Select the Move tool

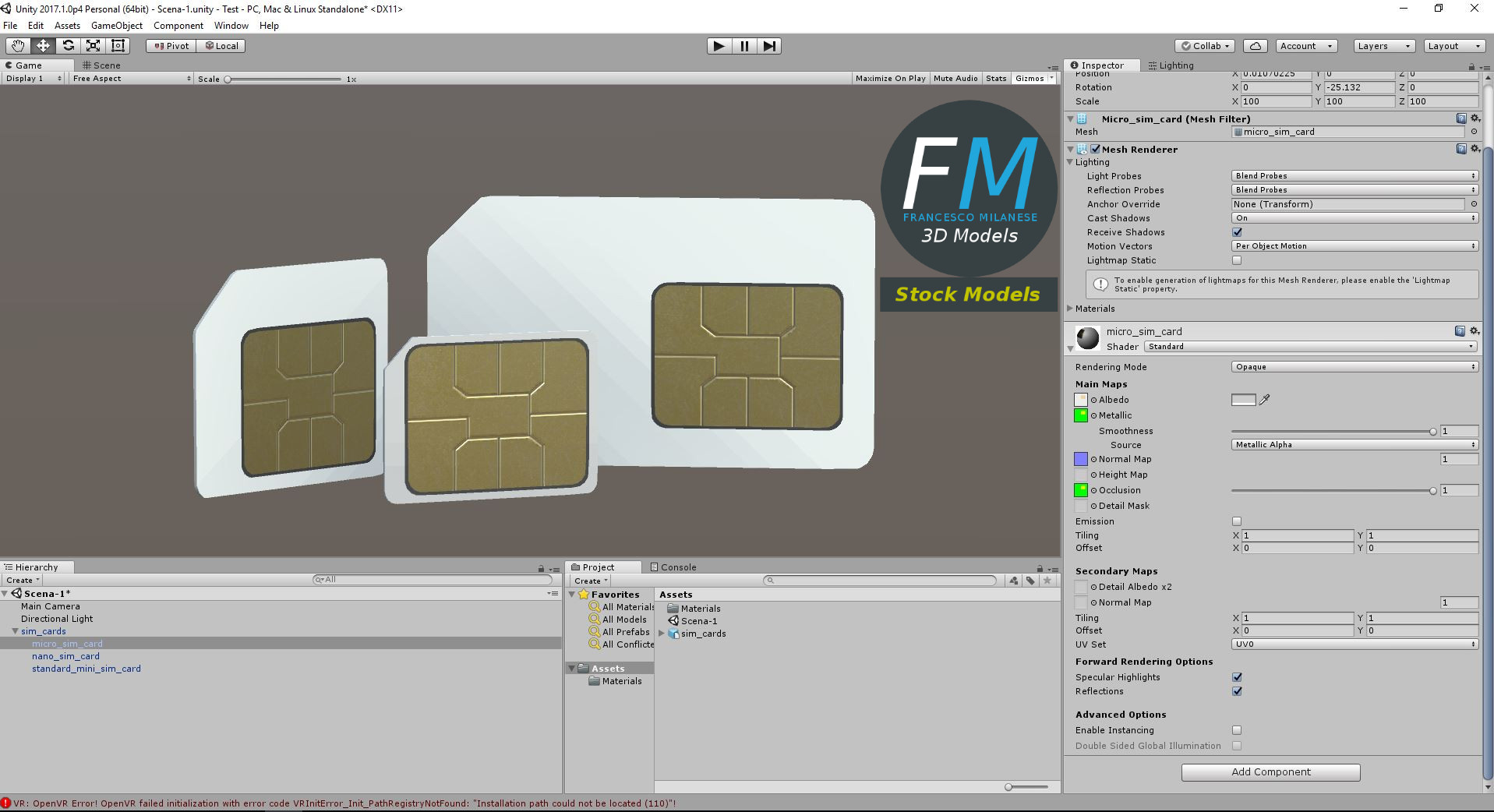[x=43, y=45]
